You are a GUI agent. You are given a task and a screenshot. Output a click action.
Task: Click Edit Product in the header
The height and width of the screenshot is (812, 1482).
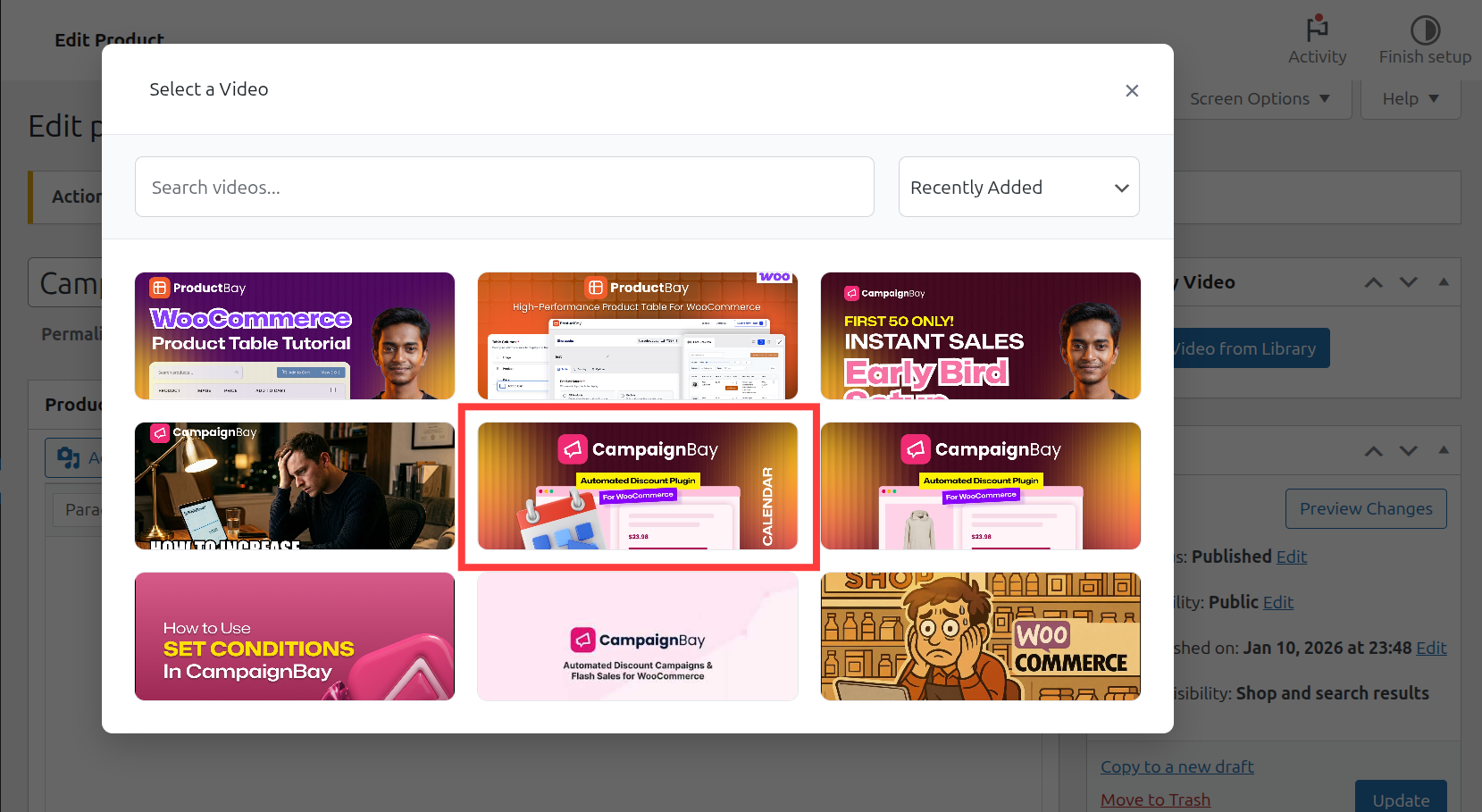109,39
